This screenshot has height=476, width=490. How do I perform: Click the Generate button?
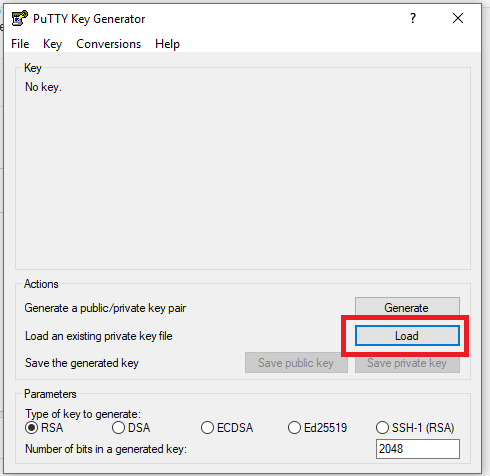407,307
